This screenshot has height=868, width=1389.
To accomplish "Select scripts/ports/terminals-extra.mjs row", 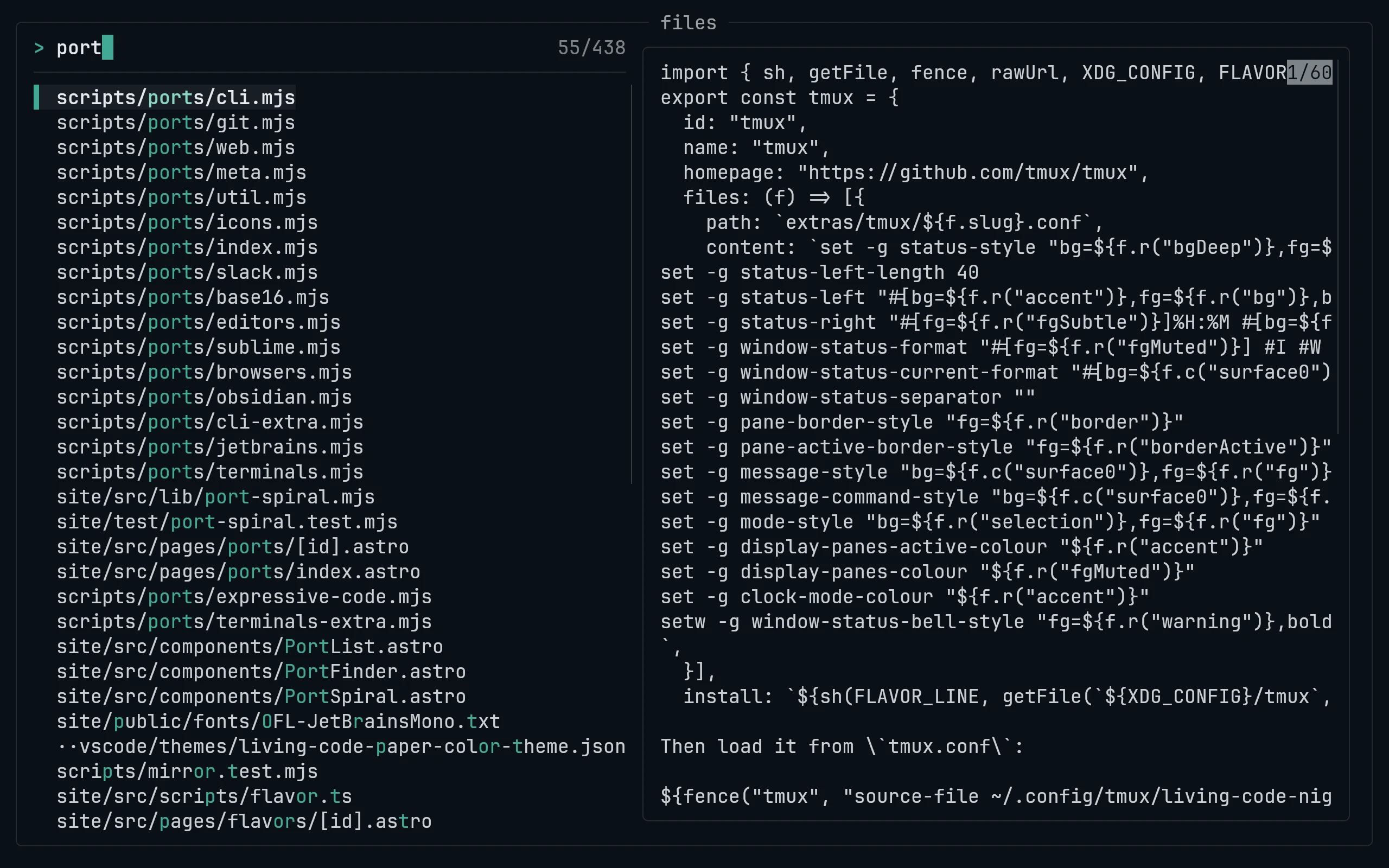I will pos(245,622).
